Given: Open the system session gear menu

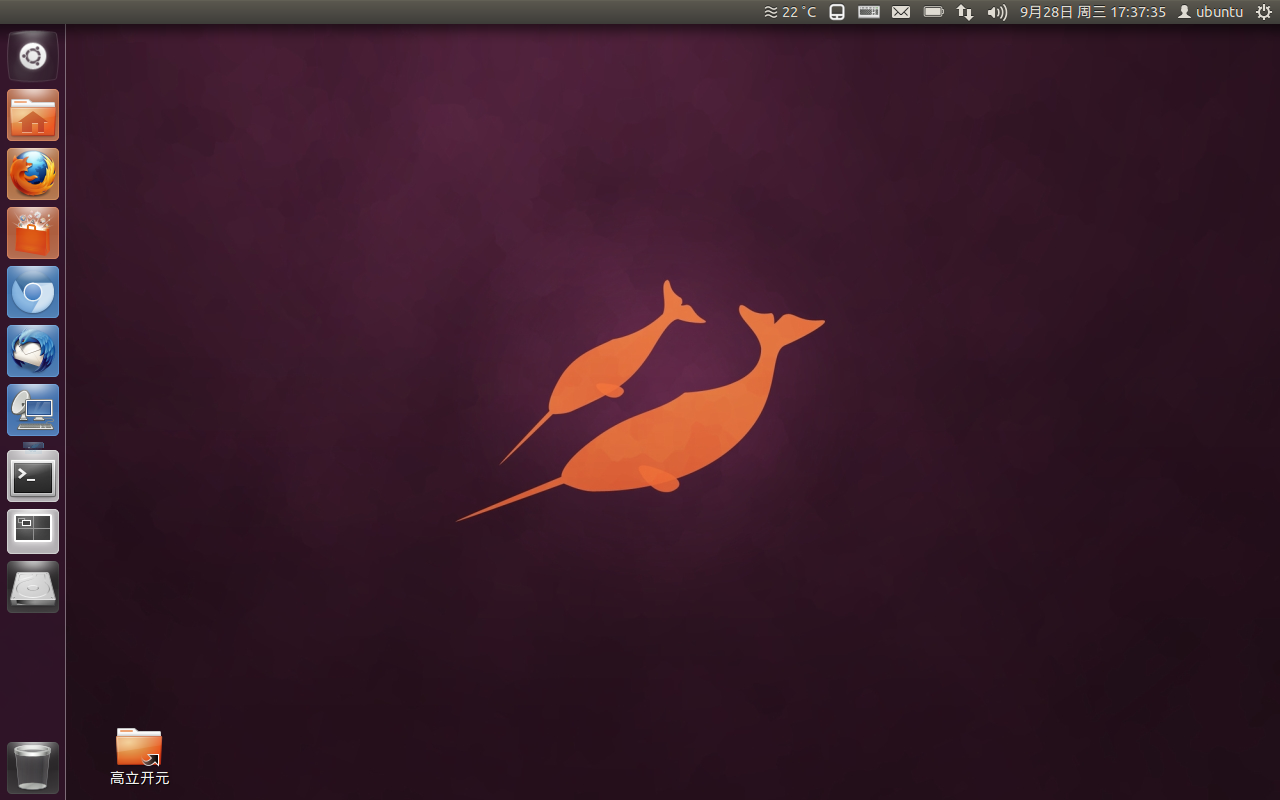Looking at the screenshot, I should [x=1264, y=12].
